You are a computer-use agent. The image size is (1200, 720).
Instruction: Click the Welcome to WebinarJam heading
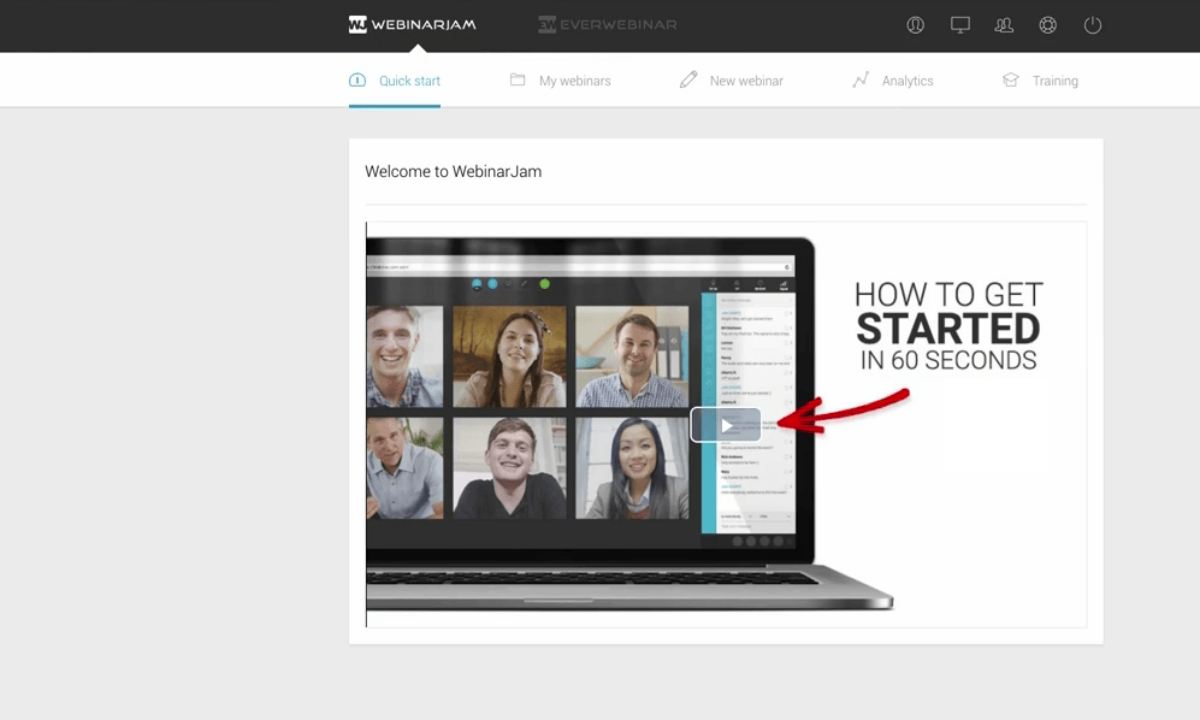(453, 171)
